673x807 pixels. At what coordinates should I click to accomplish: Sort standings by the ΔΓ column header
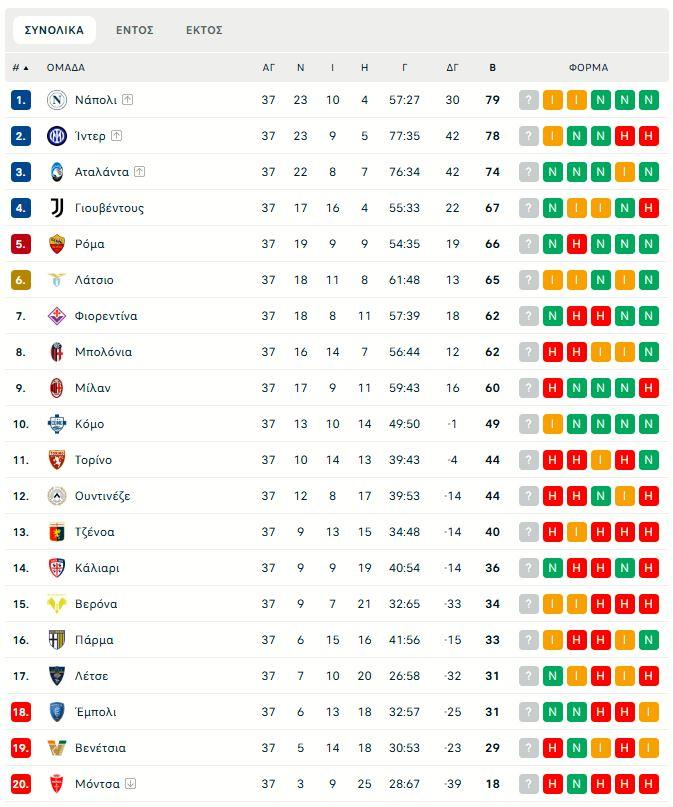pos(452,68)
